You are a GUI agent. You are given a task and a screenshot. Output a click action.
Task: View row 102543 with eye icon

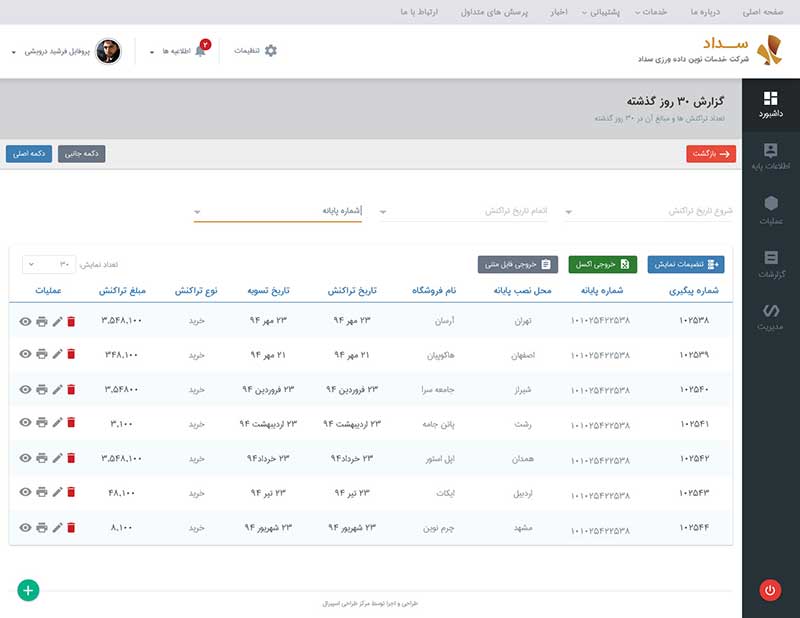(x=26, y=491)
